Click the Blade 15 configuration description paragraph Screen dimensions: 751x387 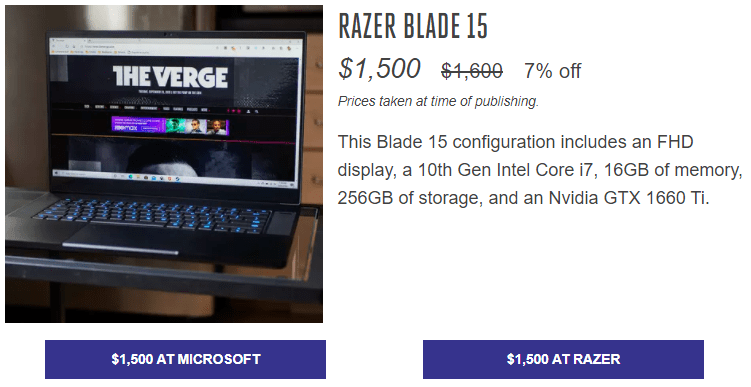540,170
